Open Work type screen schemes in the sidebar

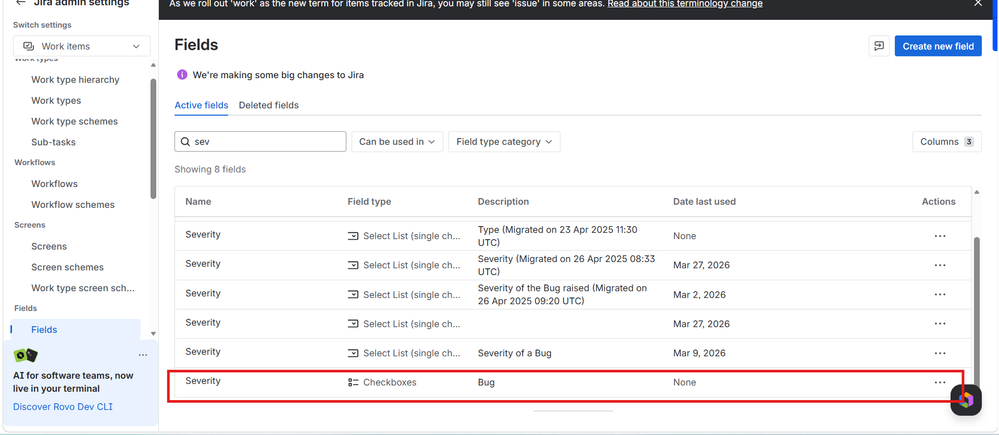point(83,288)
